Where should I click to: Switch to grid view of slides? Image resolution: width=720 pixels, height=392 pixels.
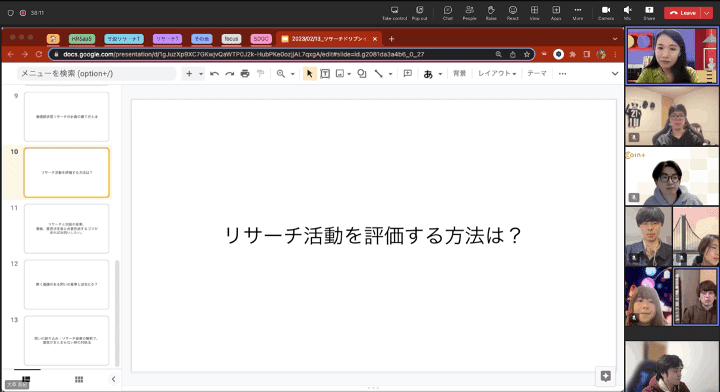pyautogui.click(x=79, y=379)
